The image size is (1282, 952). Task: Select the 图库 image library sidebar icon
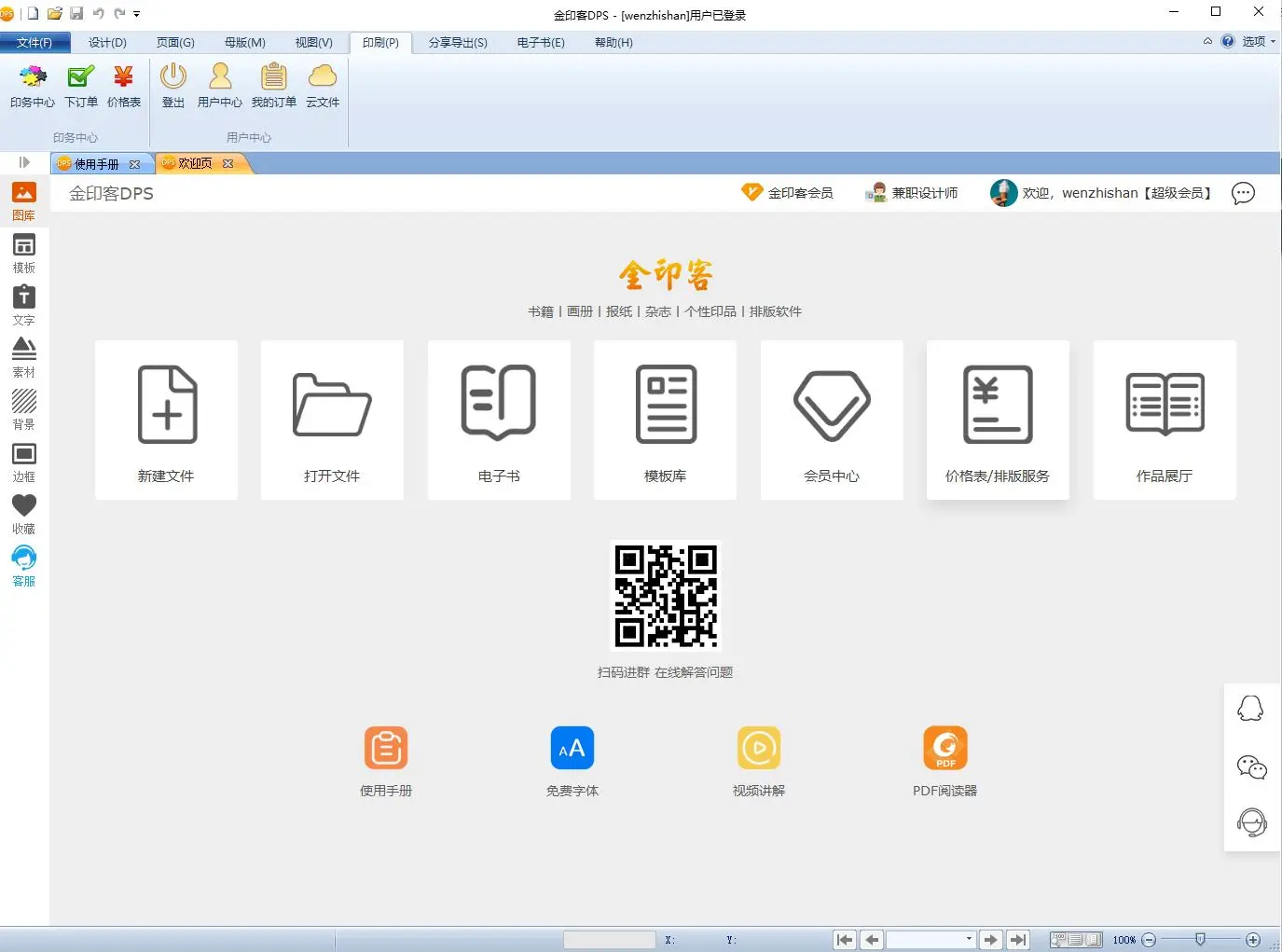pyautogui.click(x=23, y=200)
